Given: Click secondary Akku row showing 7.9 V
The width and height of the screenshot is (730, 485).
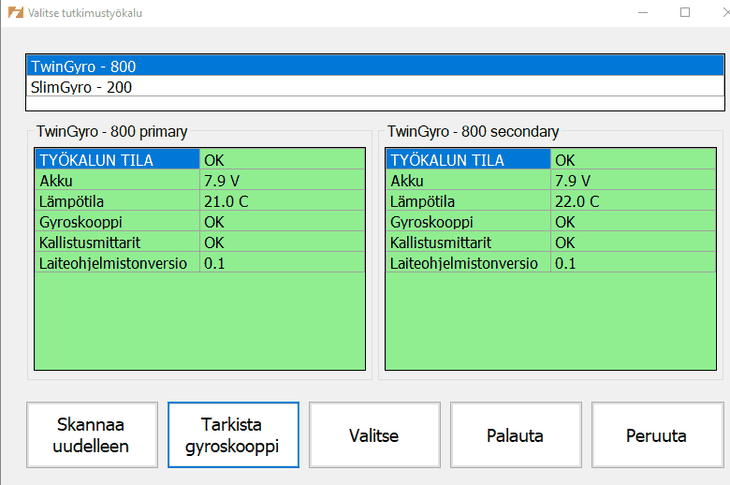Looking at the screenshot, I should point(551,180).
